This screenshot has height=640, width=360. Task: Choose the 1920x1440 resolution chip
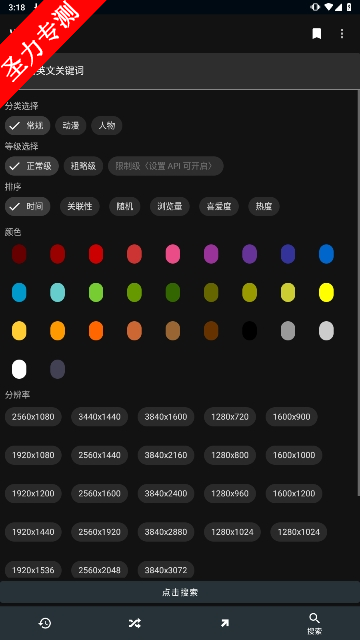[33, 532]
